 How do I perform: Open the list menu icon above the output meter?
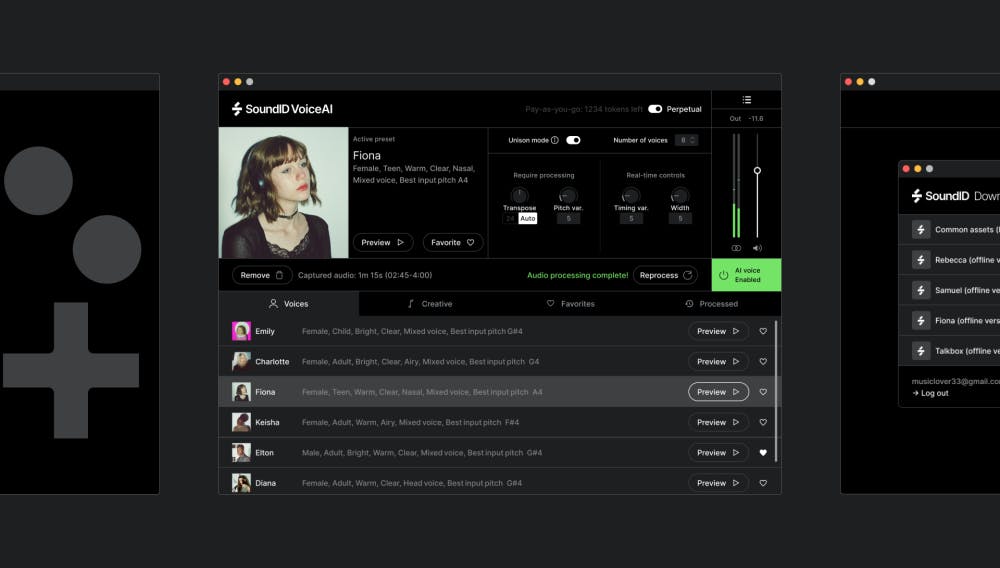coord(746,100)
